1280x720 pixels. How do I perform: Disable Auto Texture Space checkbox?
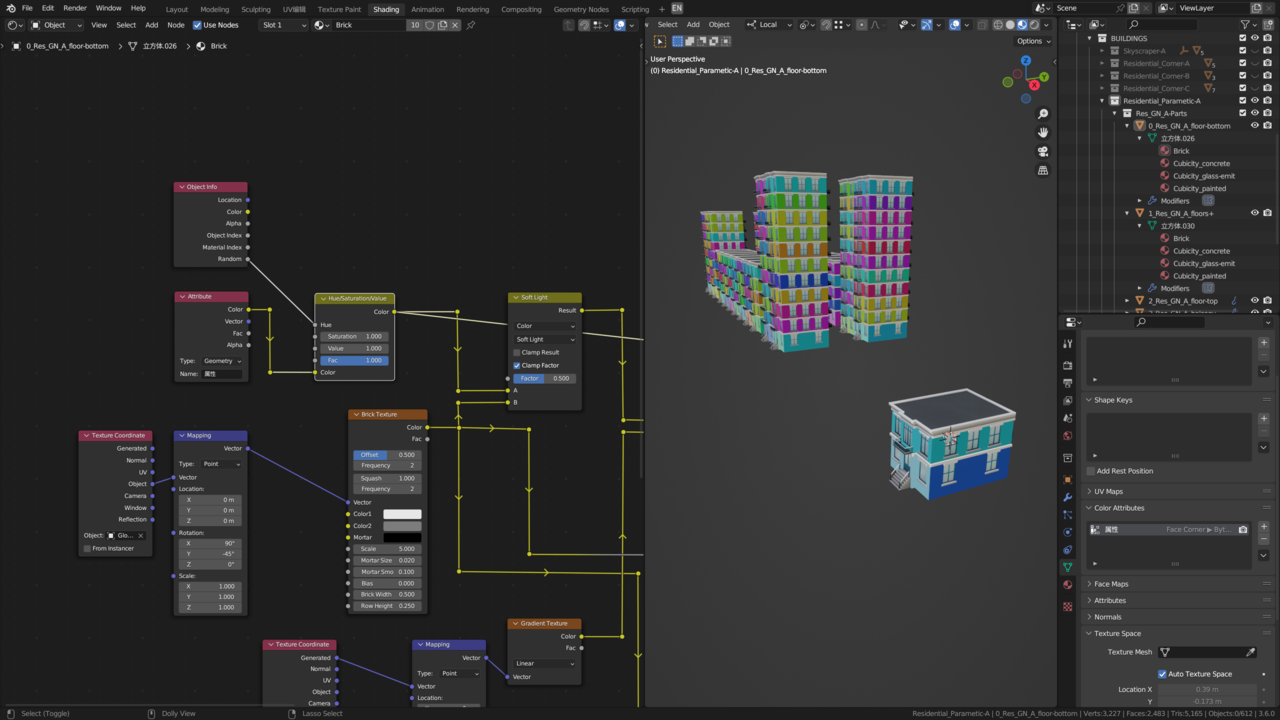(1162, 674)
